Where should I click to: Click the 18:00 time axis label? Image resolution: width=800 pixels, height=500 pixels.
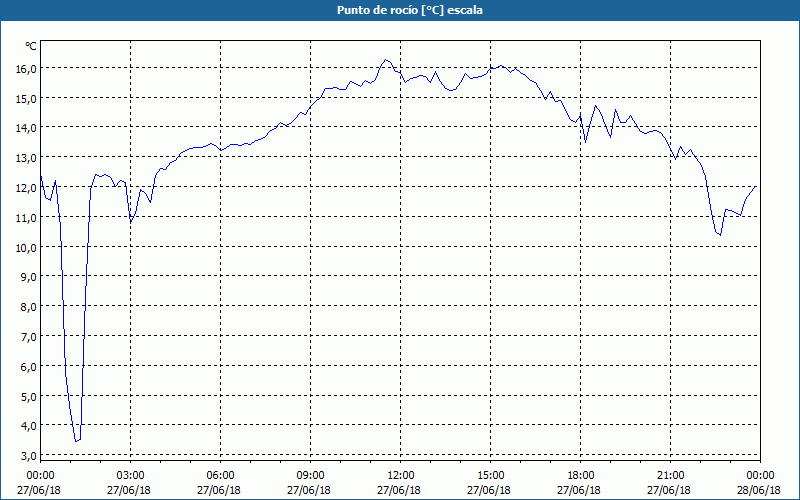(x=581, y=476)
